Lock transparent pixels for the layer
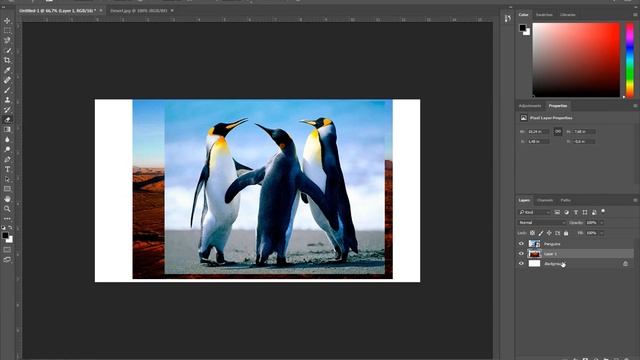The height and width of the screenshot is (360, 640). 532,233
